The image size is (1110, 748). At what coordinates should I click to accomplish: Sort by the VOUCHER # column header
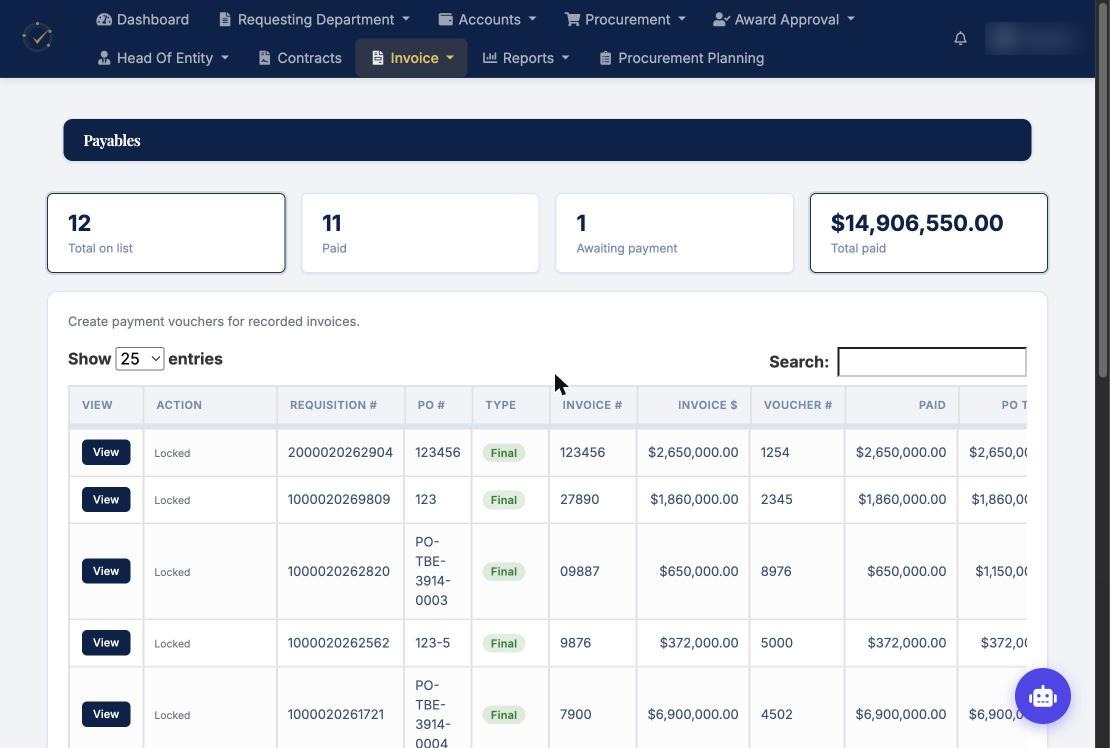(x=798, y=405)
